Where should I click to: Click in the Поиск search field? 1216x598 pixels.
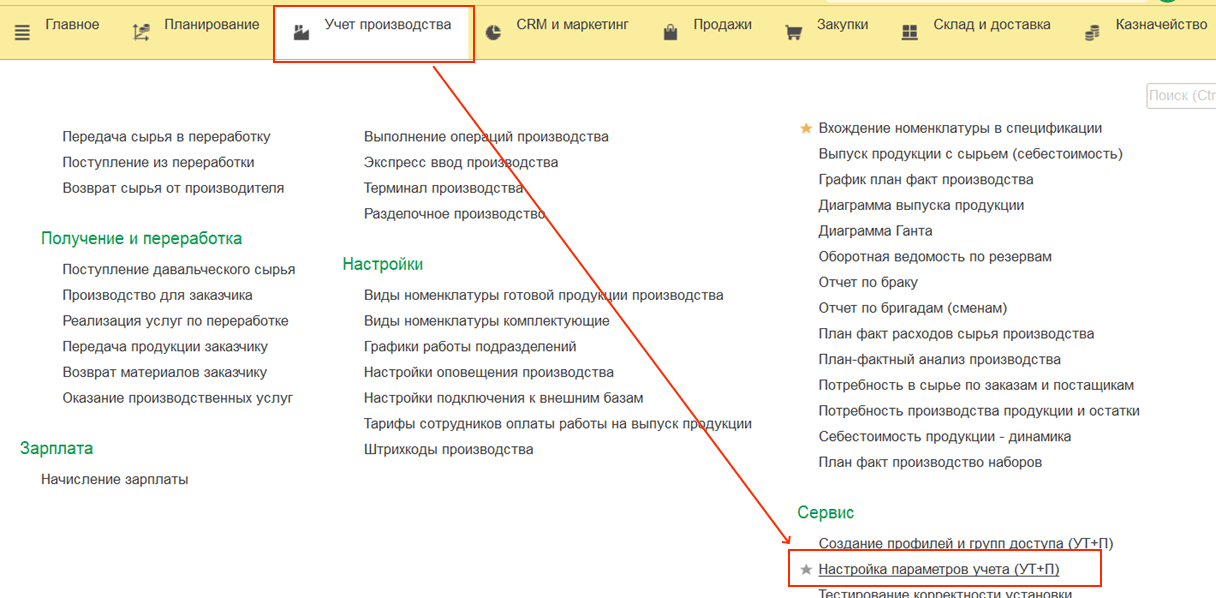1183,95
